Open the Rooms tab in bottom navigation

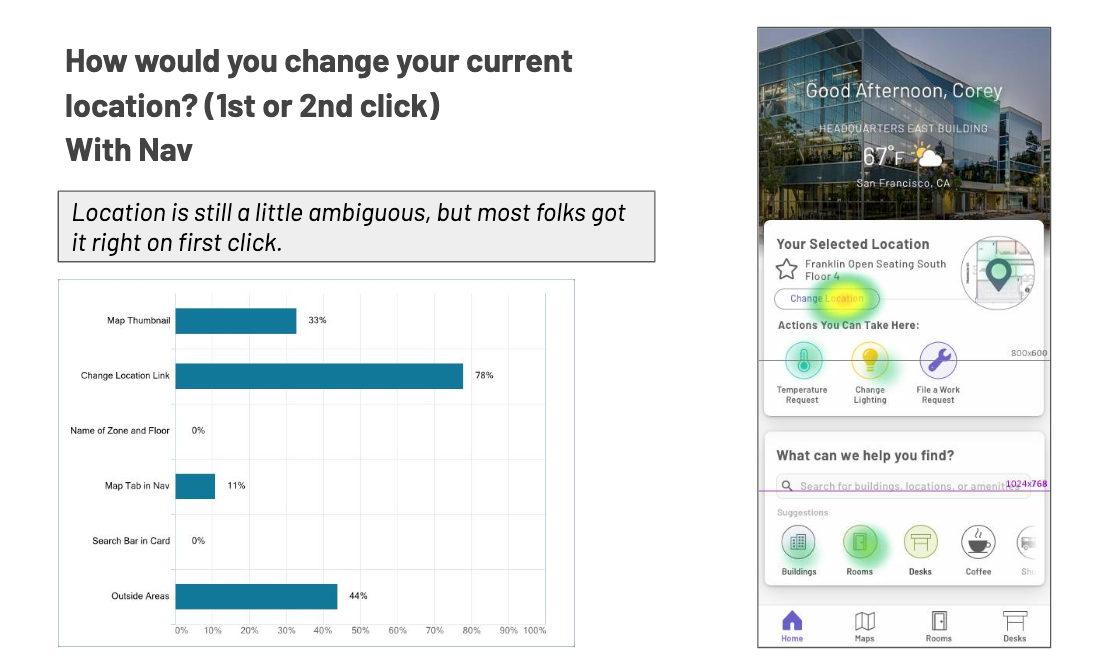[x=939, y=625]
